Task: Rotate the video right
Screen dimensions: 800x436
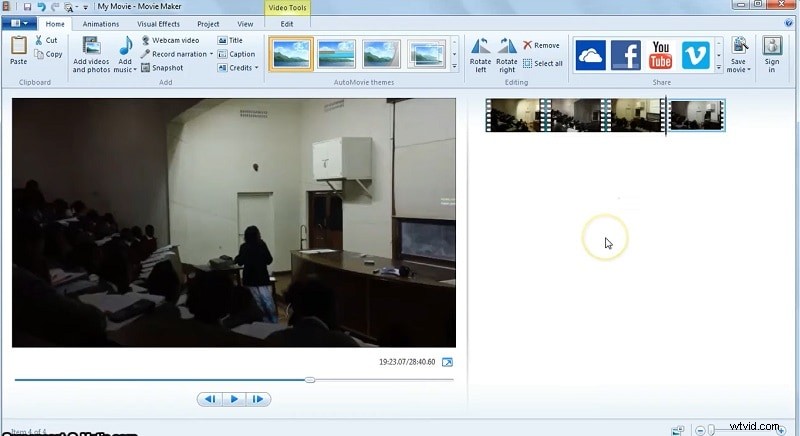Action: point(507,55)
